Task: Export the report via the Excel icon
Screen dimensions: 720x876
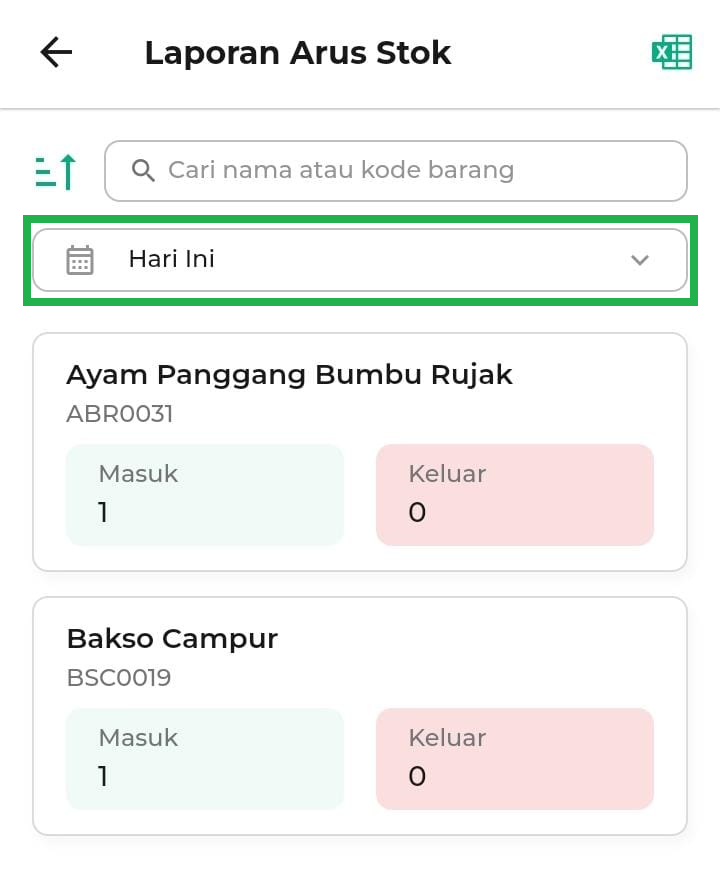Action: [671, 53]
